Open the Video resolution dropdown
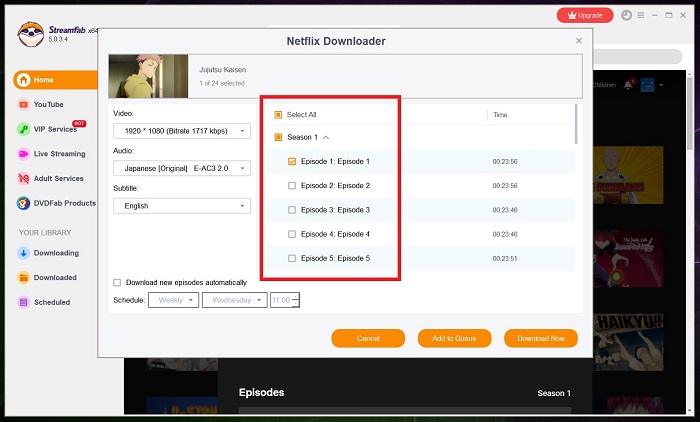 182,131
